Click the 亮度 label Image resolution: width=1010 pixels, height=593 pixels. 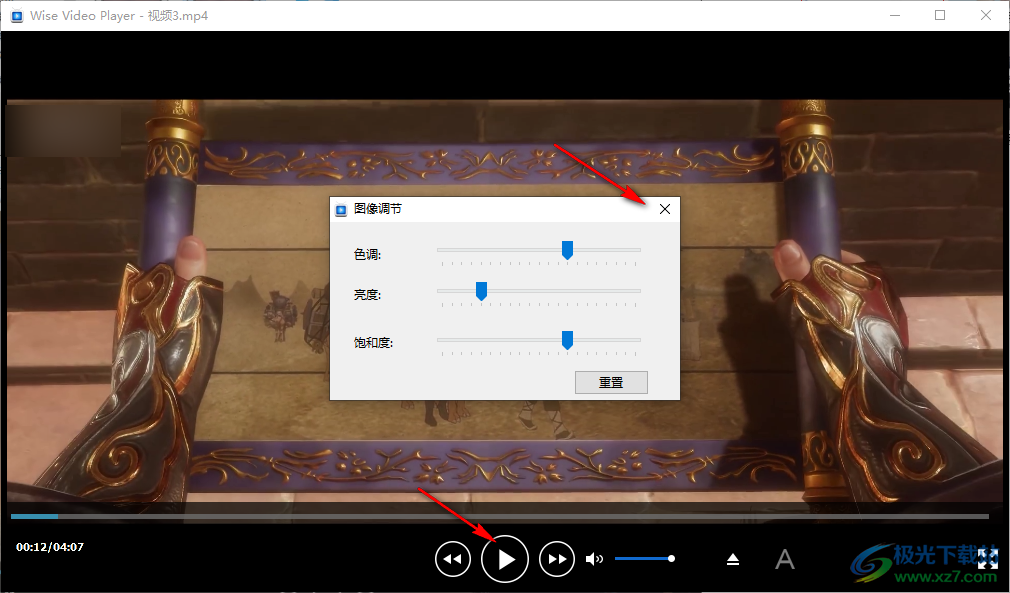[367, 295]
